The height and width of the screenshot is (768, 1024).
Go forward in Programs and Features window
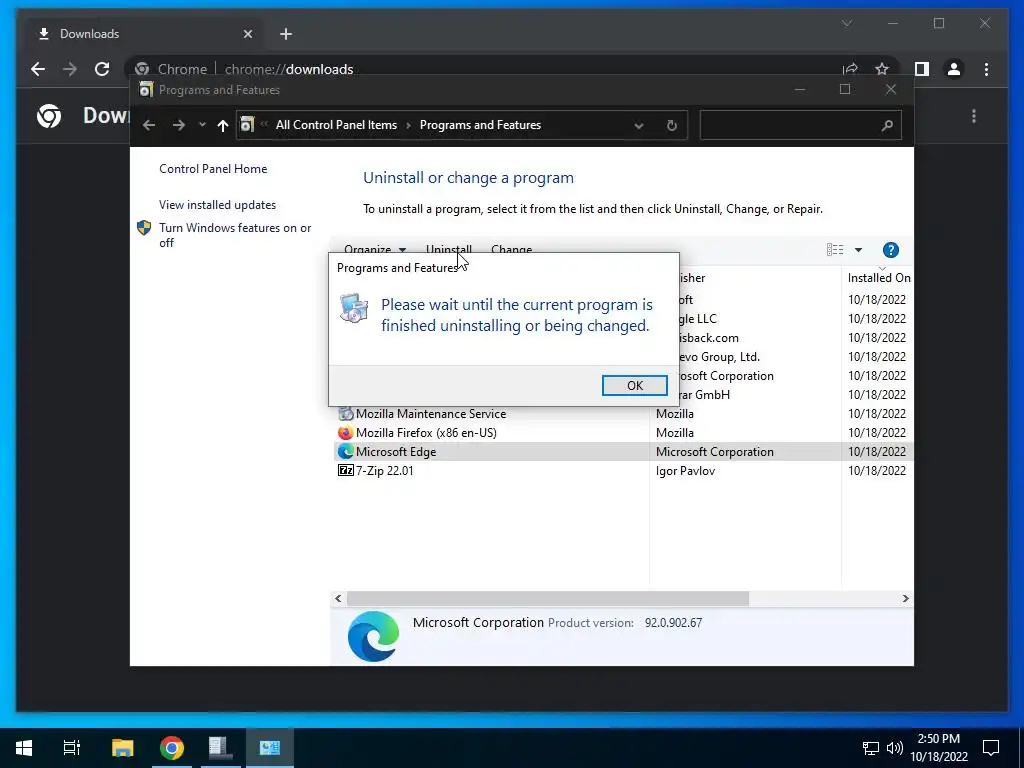(x=178, y=125)
